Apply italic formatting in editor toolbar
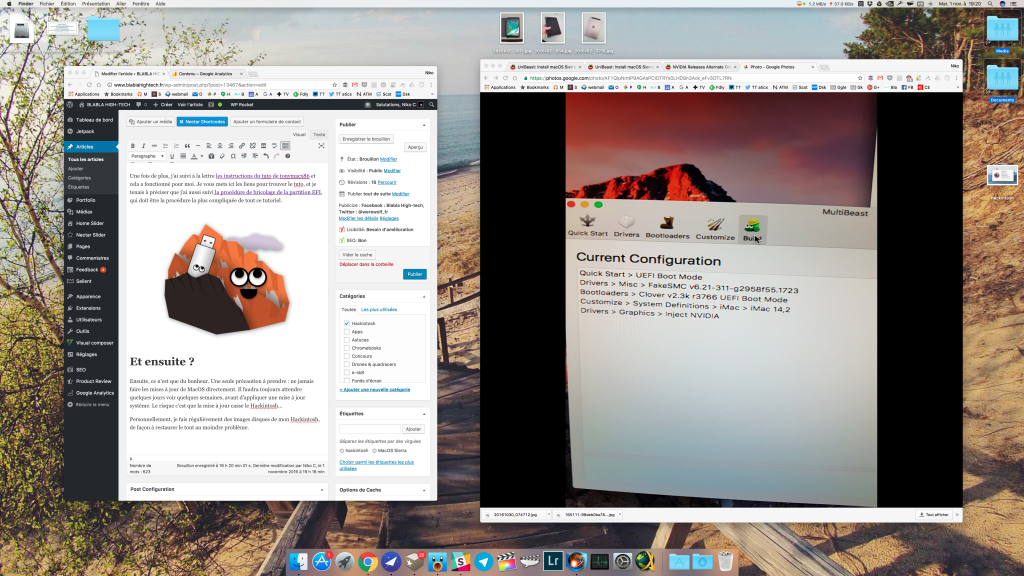1024x576 pixels. [x=144, y=146]
